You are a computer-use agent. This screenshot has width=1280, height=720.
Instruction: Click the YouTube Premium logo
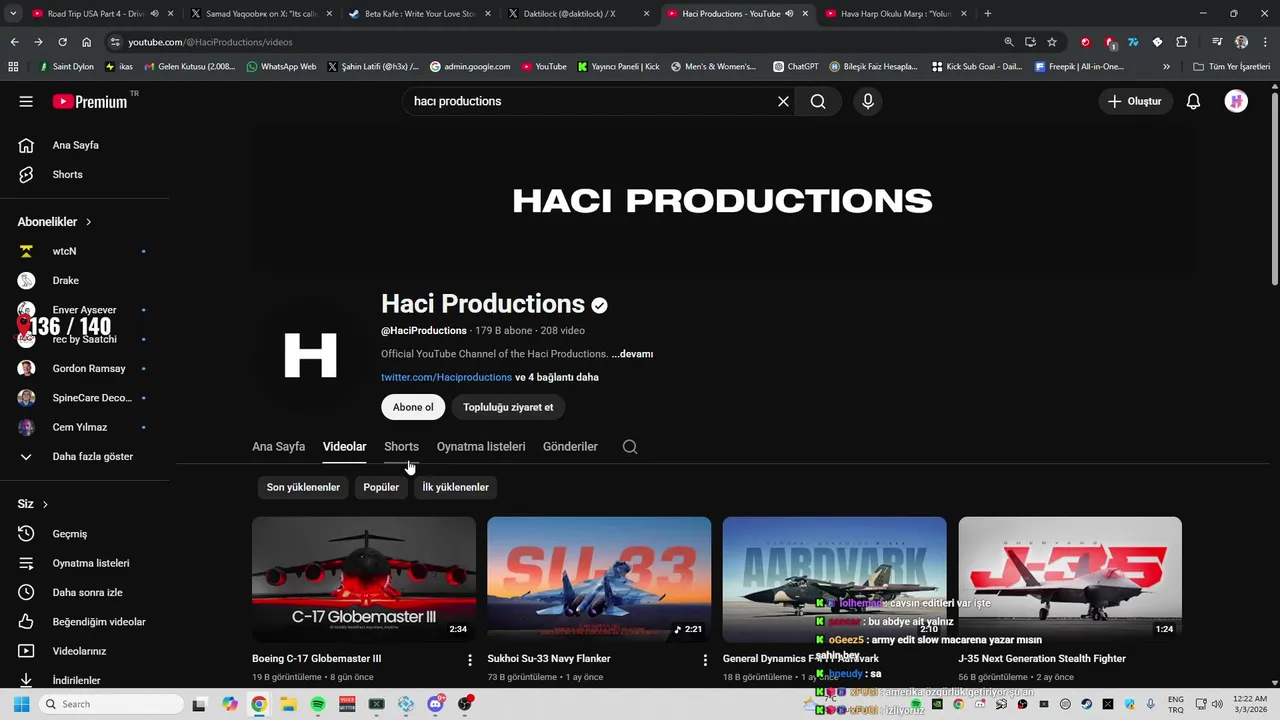[90, 101]
